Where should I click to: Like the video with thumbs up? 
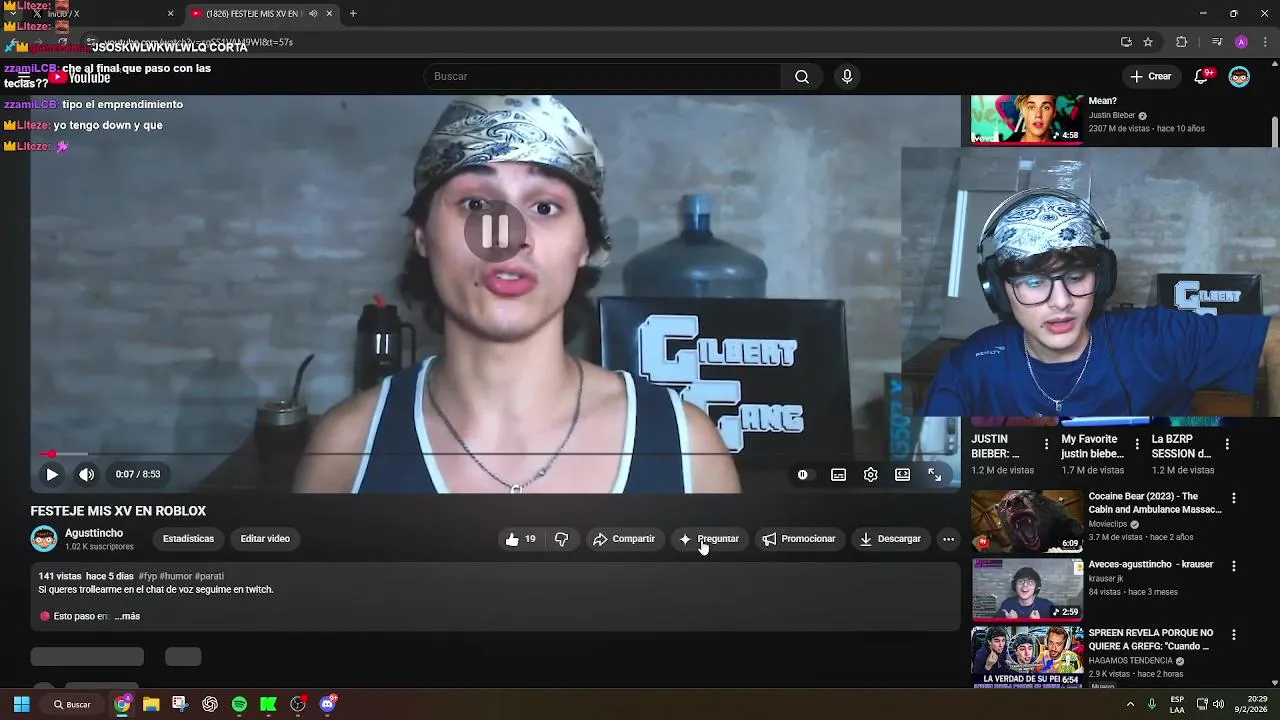520,539
